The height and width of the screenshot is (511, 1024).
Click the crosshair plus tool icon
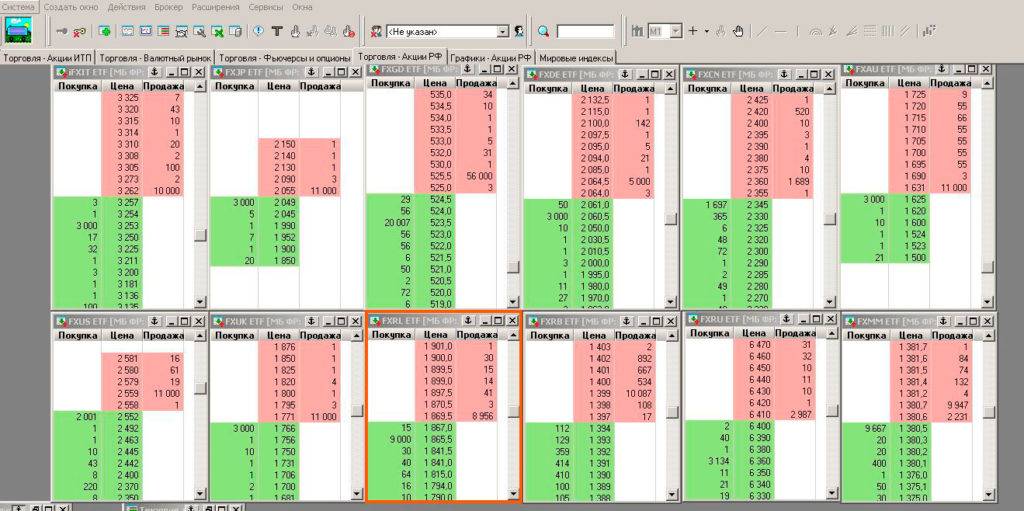(693, 31)
